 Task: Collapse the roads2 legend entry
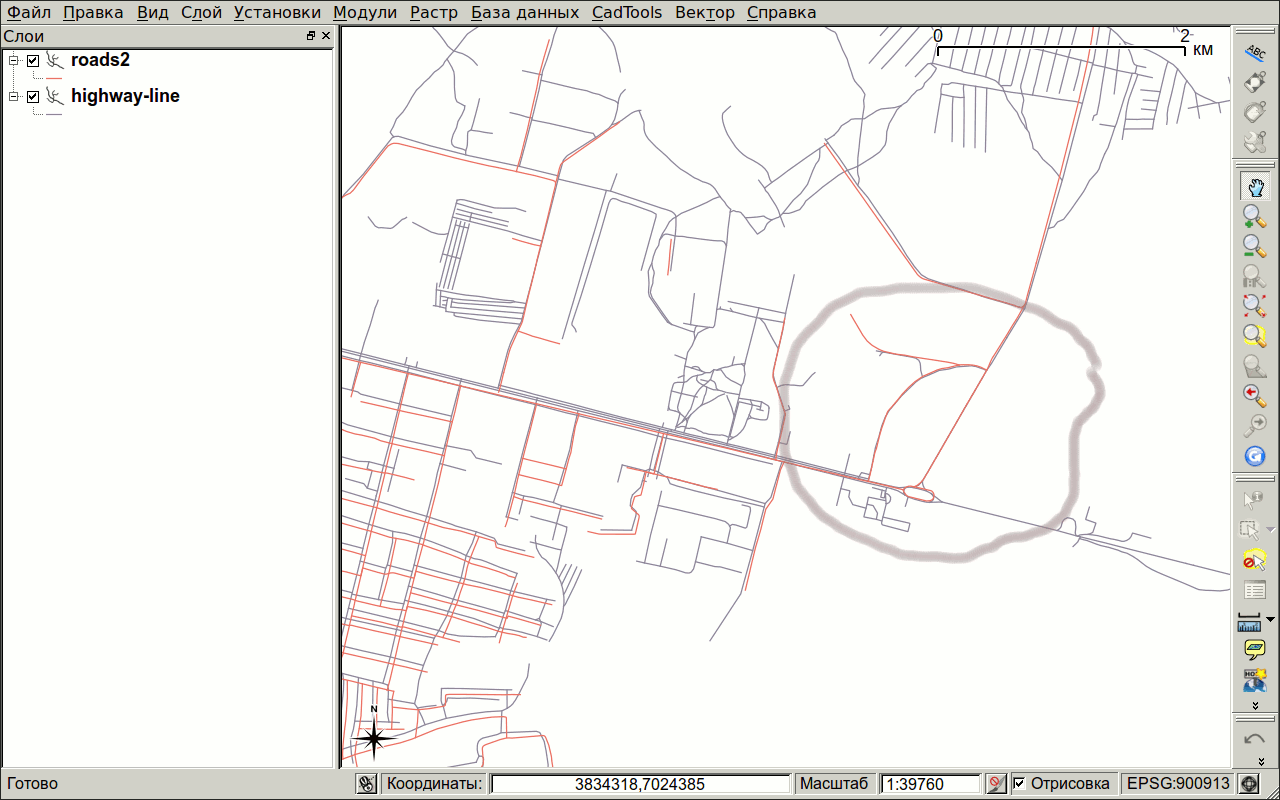[x=14, y=60]
